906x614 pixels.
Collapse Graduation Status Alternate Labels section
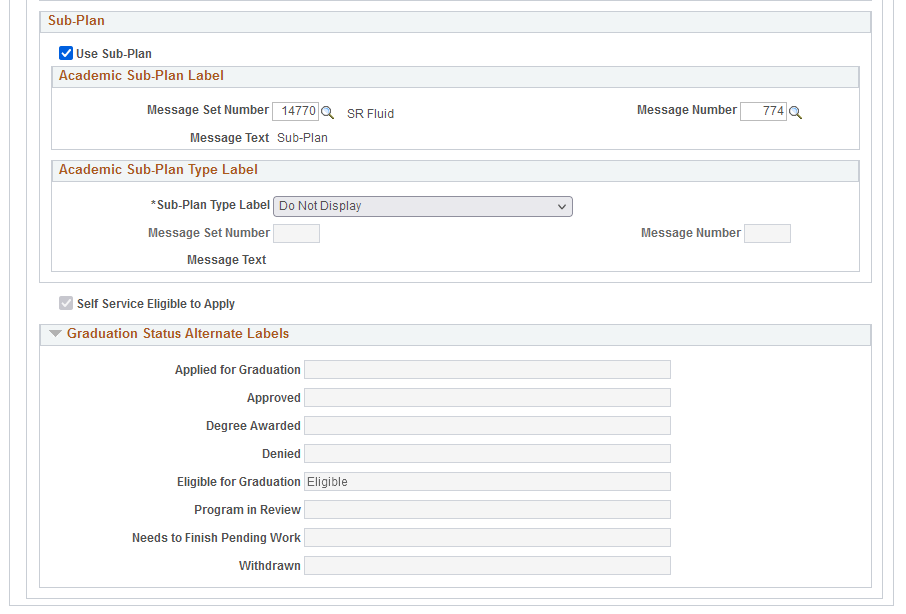pyautogui.click(x=55, y=333)
